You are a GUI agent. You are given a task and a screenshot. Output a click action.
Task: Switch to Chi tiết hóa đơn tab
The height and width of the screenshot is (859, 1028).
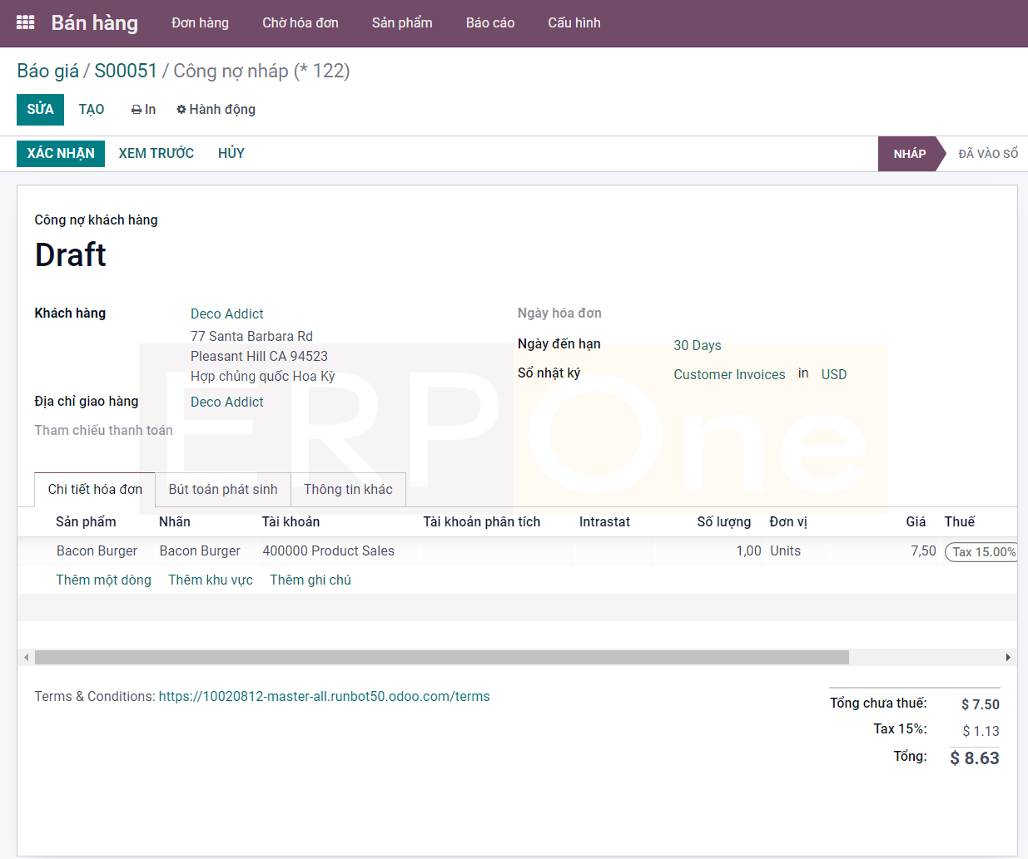pyautogui.click(x=95, y=489)
